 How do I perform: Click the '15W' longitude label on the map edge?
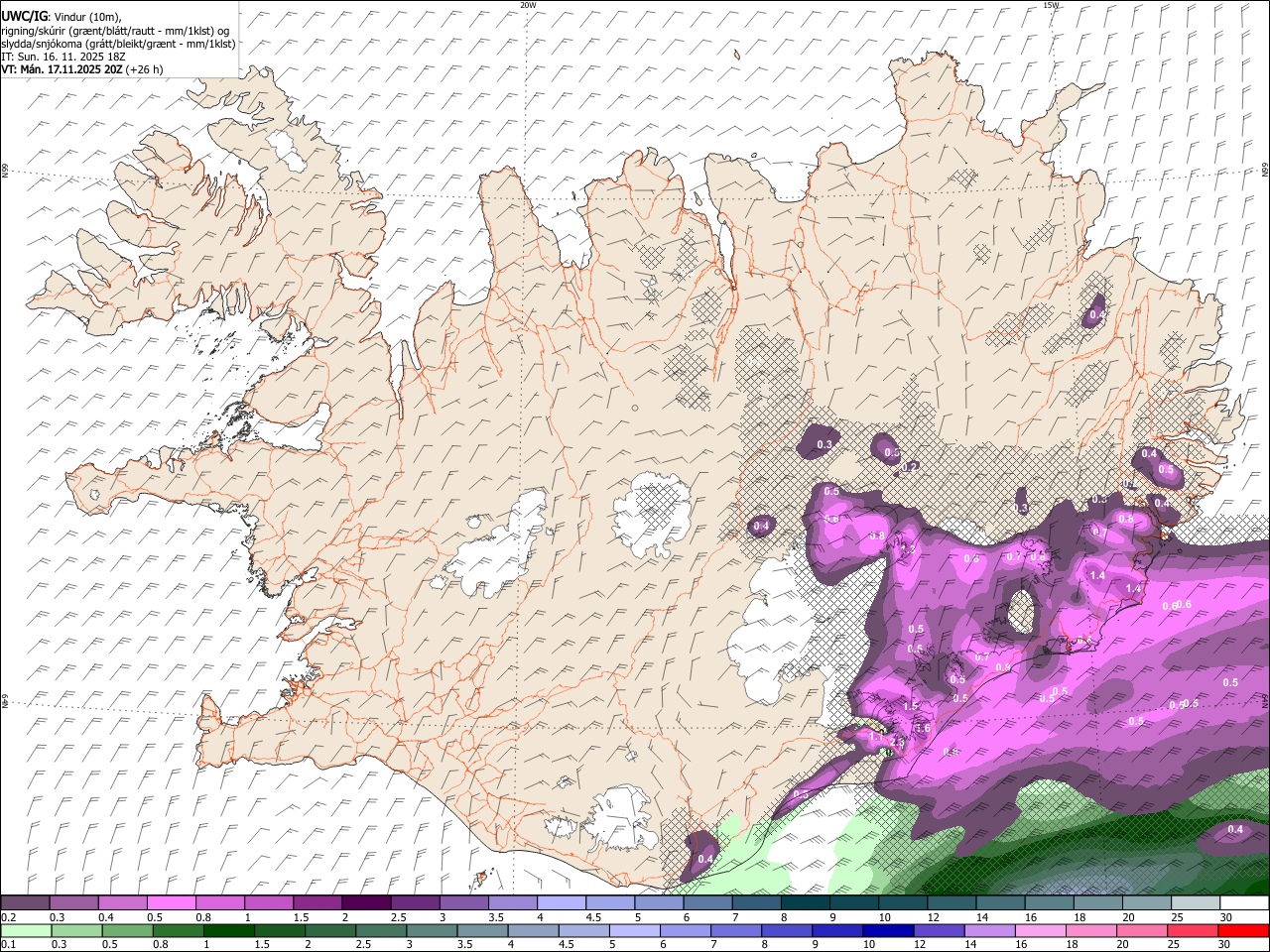(1052, 5)
